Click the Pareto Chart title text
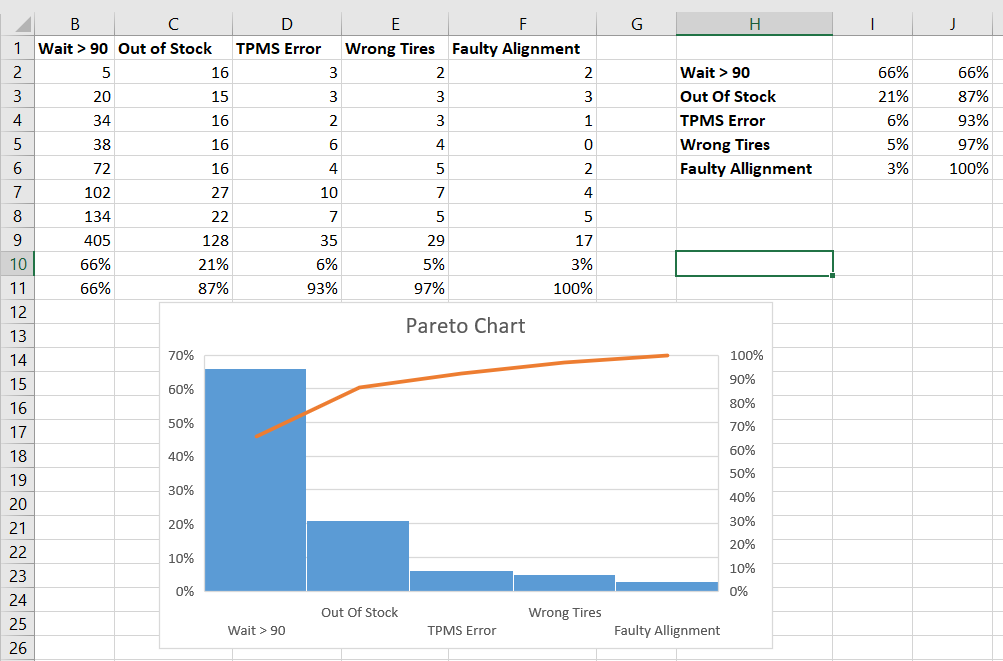 [x=463, y=326]
